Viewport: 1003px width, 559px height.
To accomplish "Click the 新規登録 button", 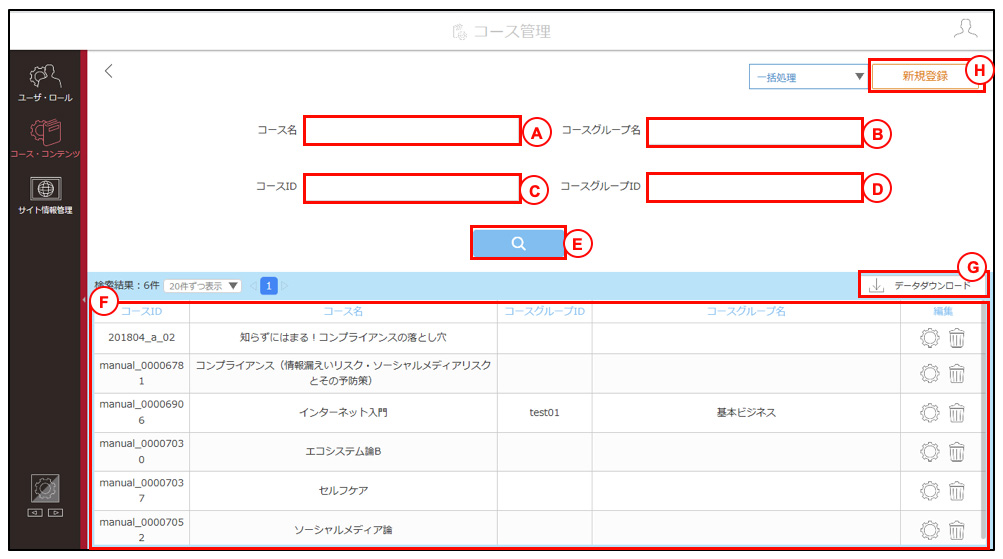I will pos(924,76).
